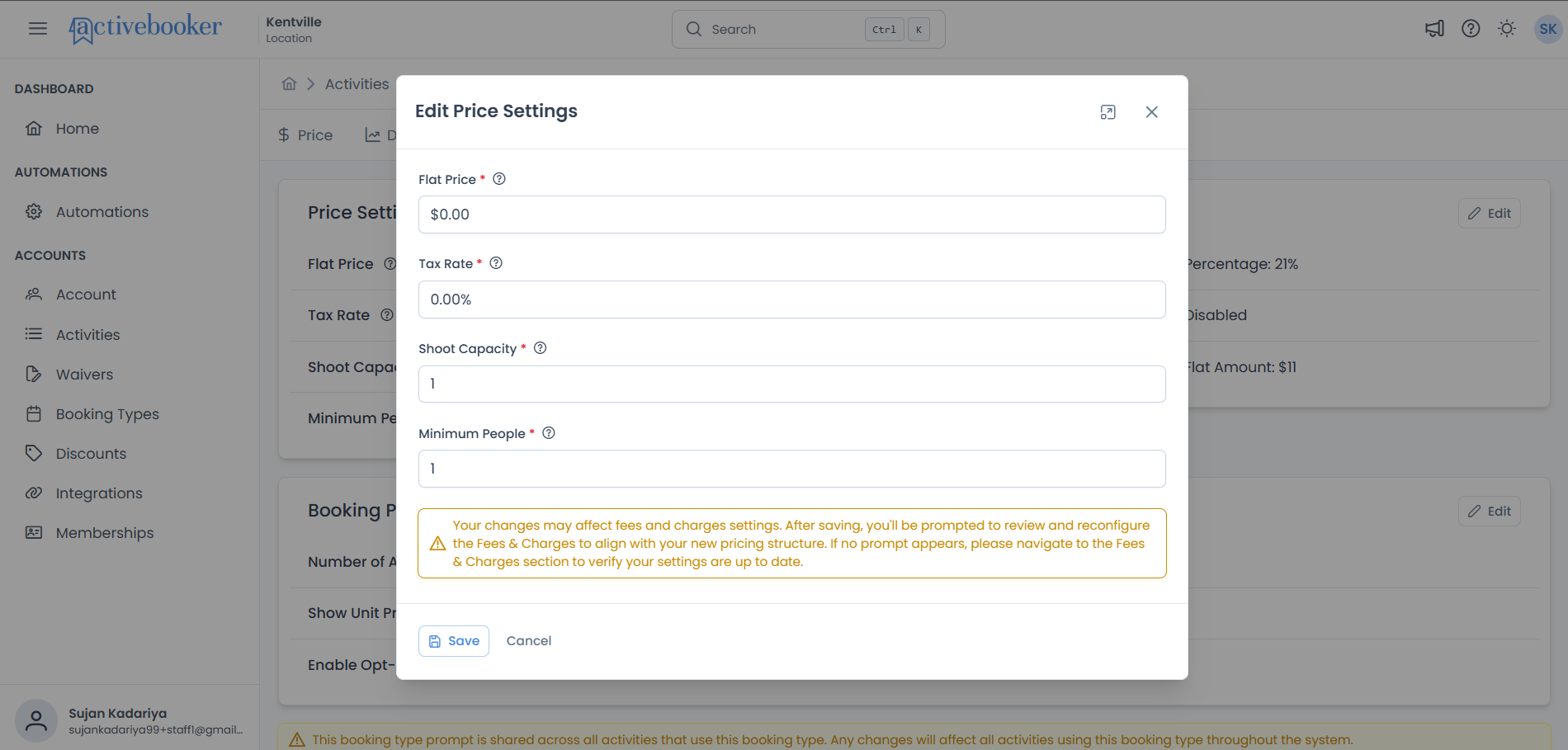Toggle light/dark theme sun icon
The height and width of the screenshot is (750, 1568).
pyautogui.click(x=1507, y=29)
